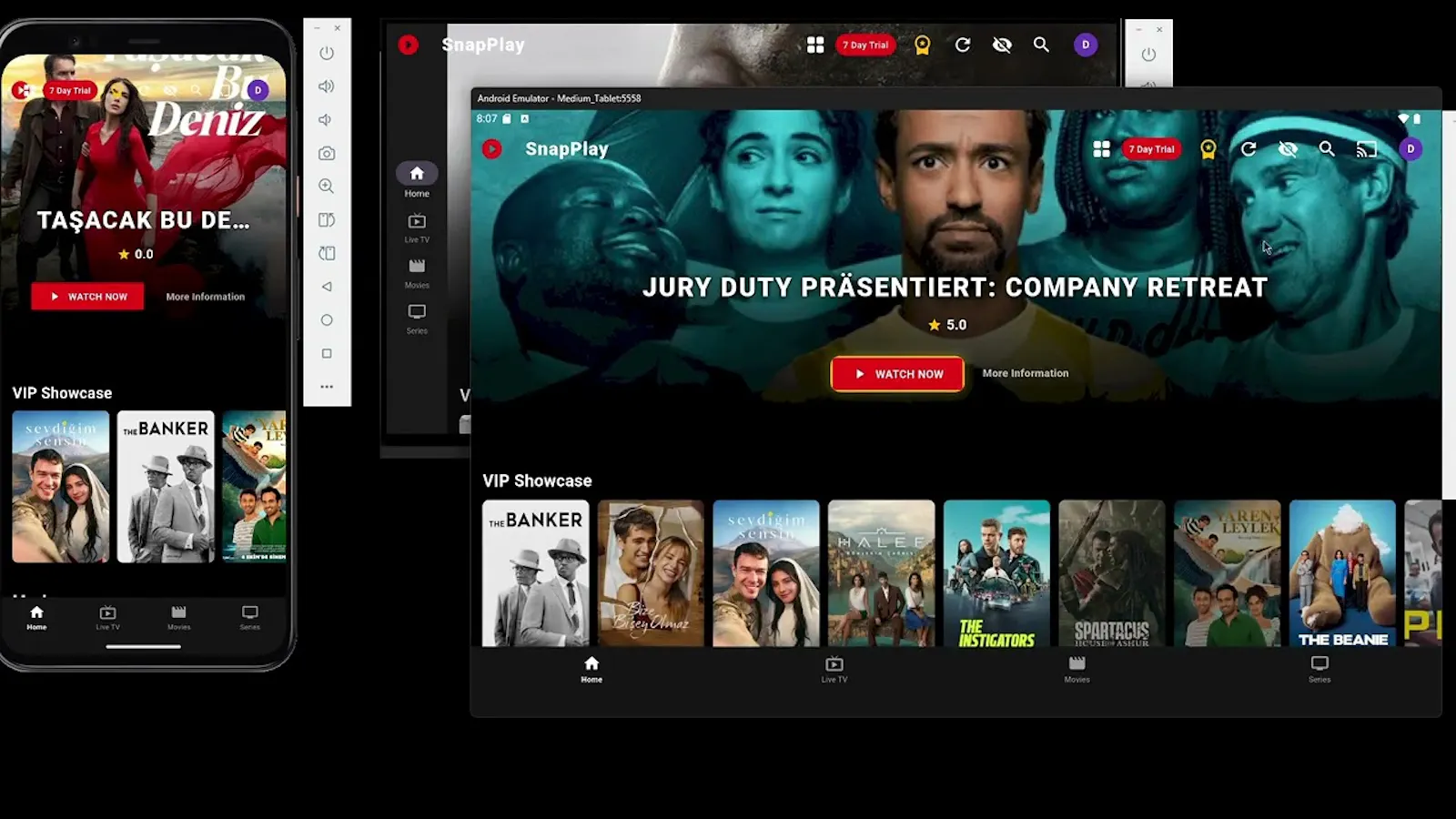Open the D profile avatar on the phone
Viewport: 1456px width, 819px height.
tap(258, 90)
